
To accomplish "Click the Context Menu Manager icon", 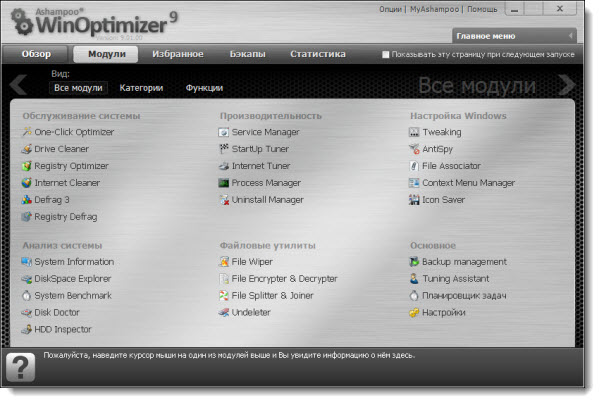I will (414, 183).
